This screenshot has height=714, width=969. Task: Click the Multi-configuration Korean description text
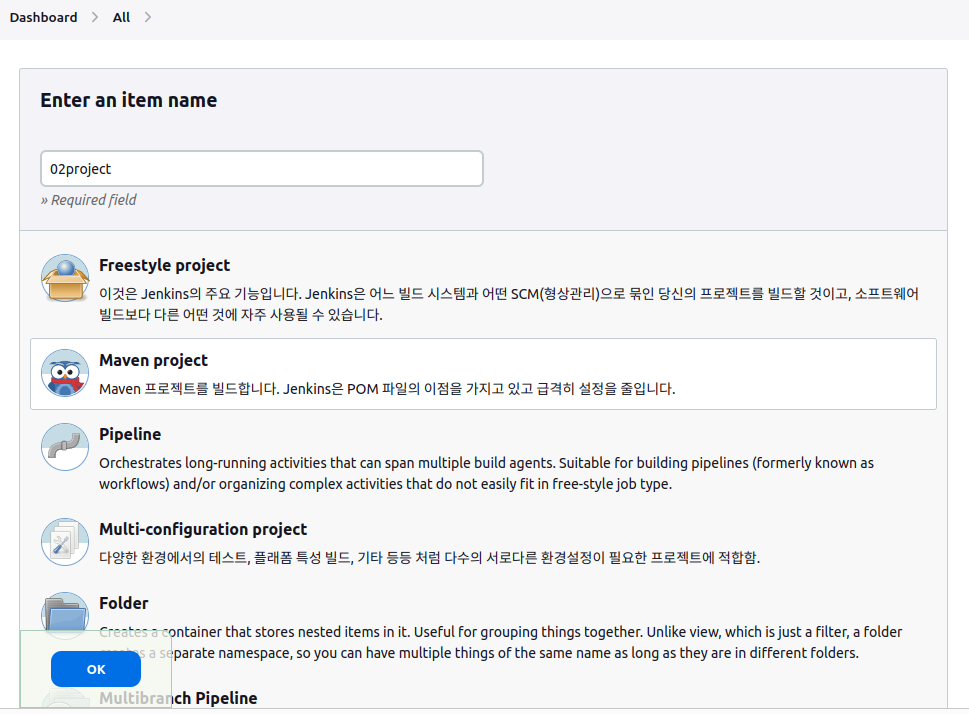click(x=429, y=558)
